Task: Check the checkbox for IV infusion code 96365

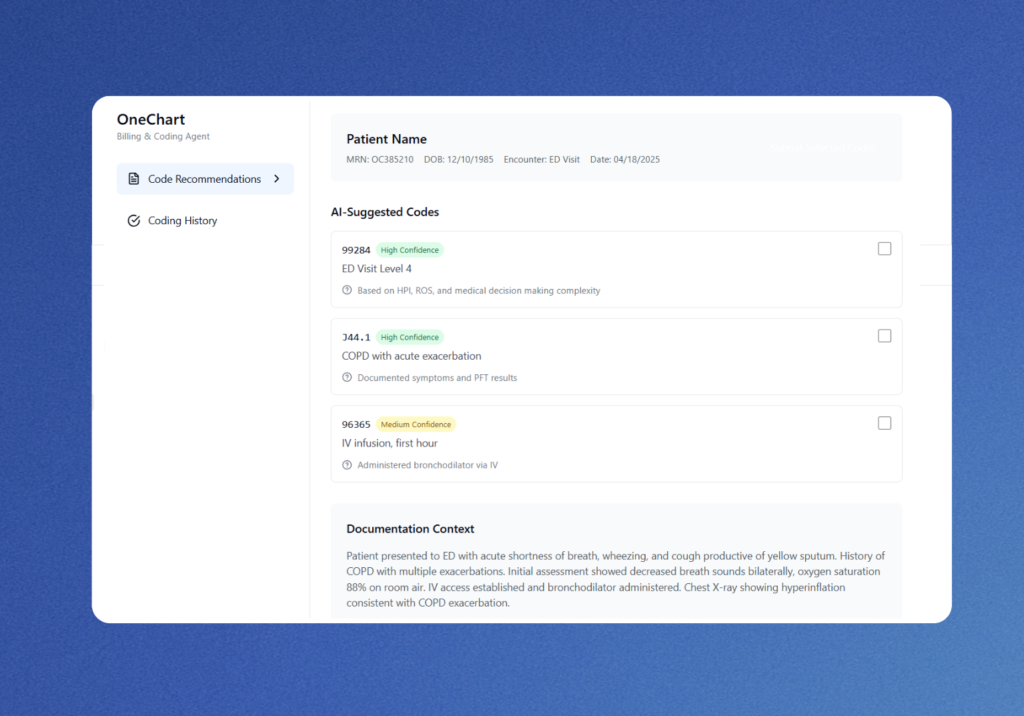Action: click(x=884, y=422)
